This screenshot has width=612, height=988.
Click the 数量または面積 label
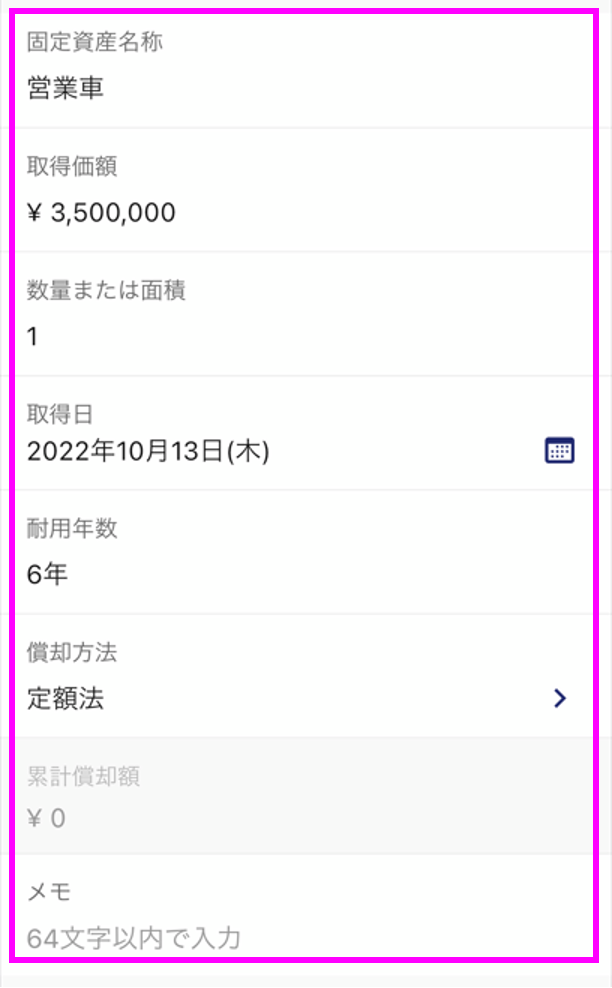click(x=106, y=290)
